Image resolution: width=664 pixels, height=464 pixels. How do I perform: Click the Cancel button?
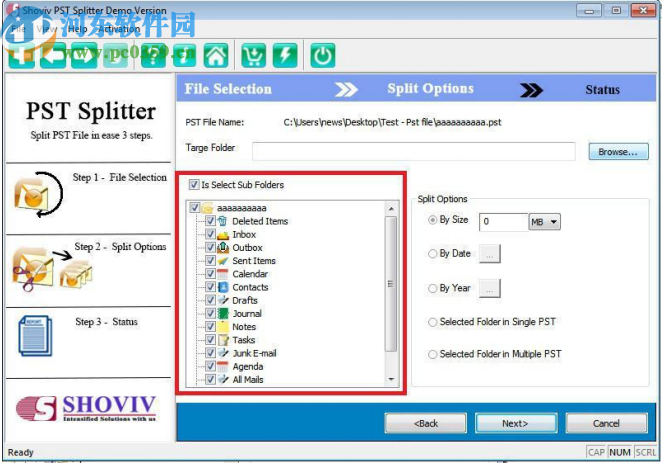coord(606,423)
